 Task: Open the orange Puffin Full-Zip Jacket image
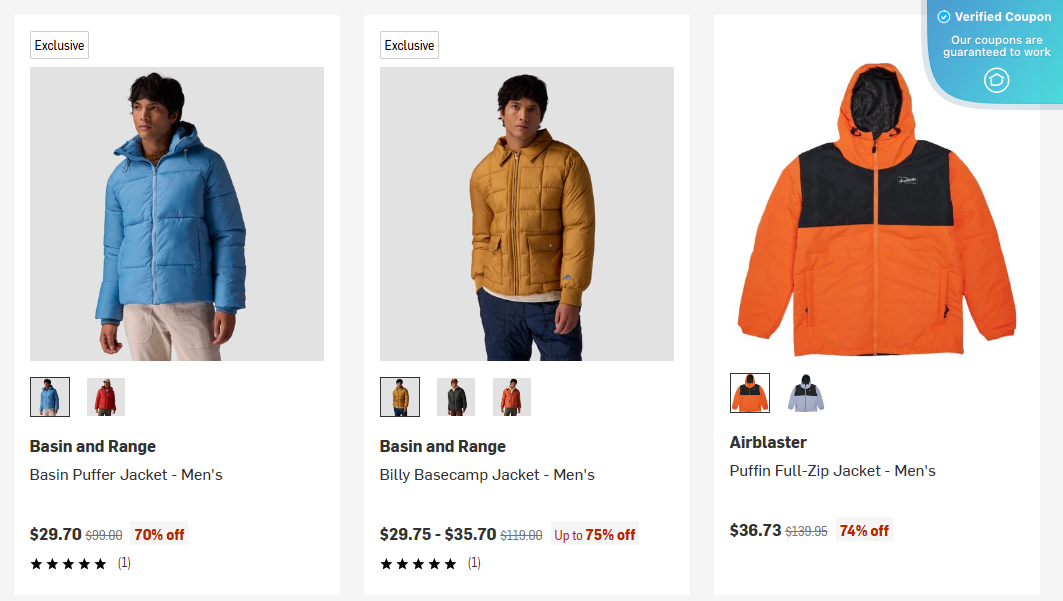click(876, 212)
